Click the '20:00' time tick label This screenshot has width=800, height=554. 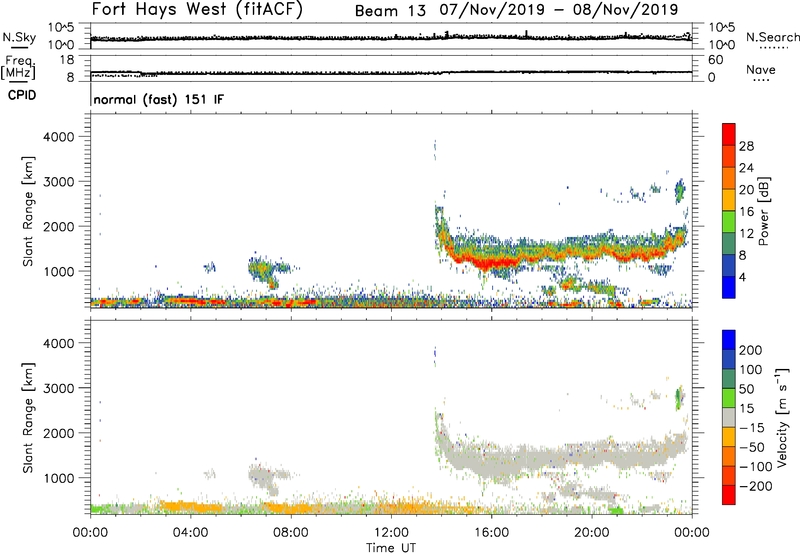[592, 533]
